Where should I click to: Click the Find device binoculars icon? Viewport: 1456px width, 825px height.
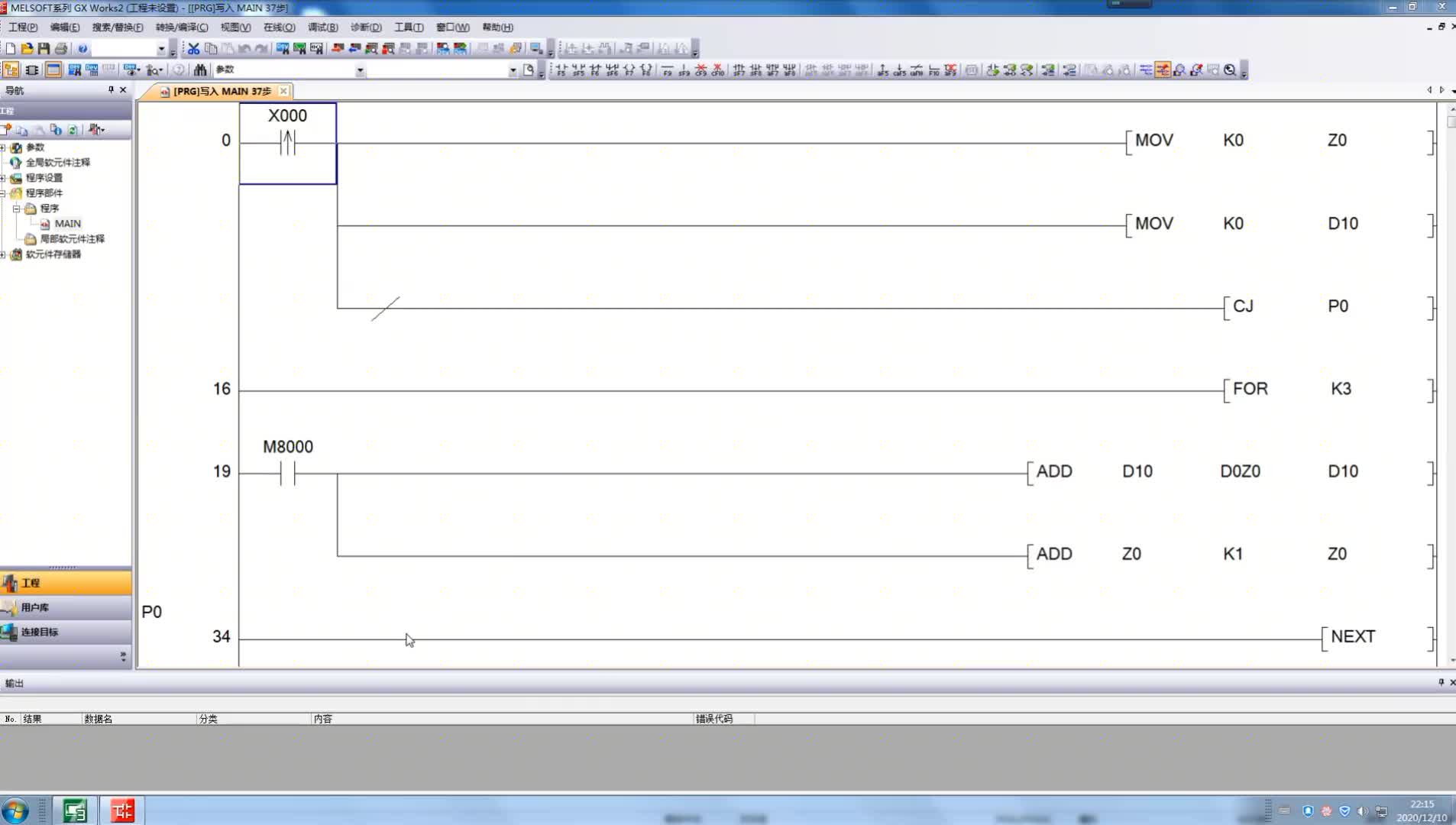click(200, 70)
